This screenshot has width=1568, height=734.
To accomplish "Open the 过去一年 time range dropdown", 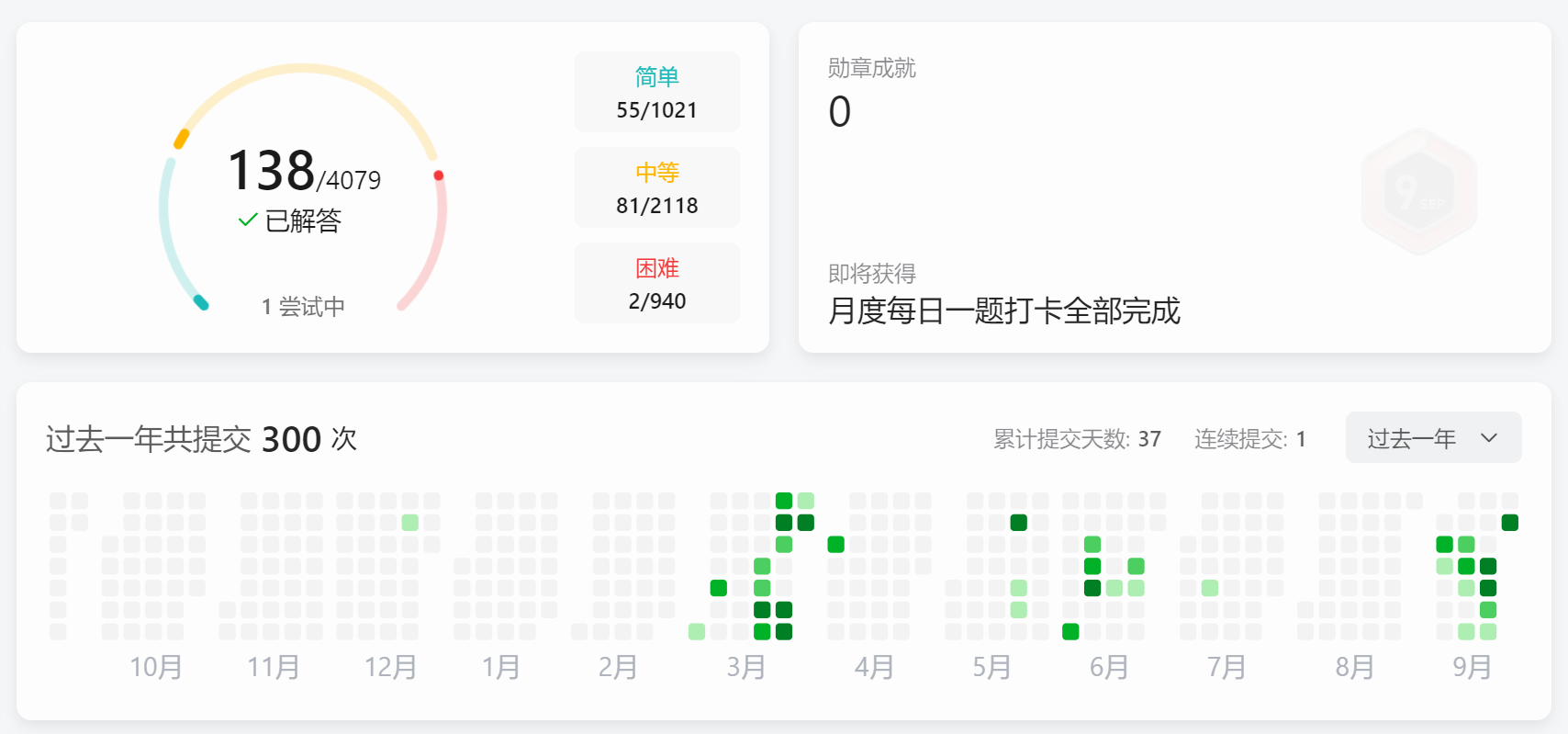I will [x=1432, y=438].
